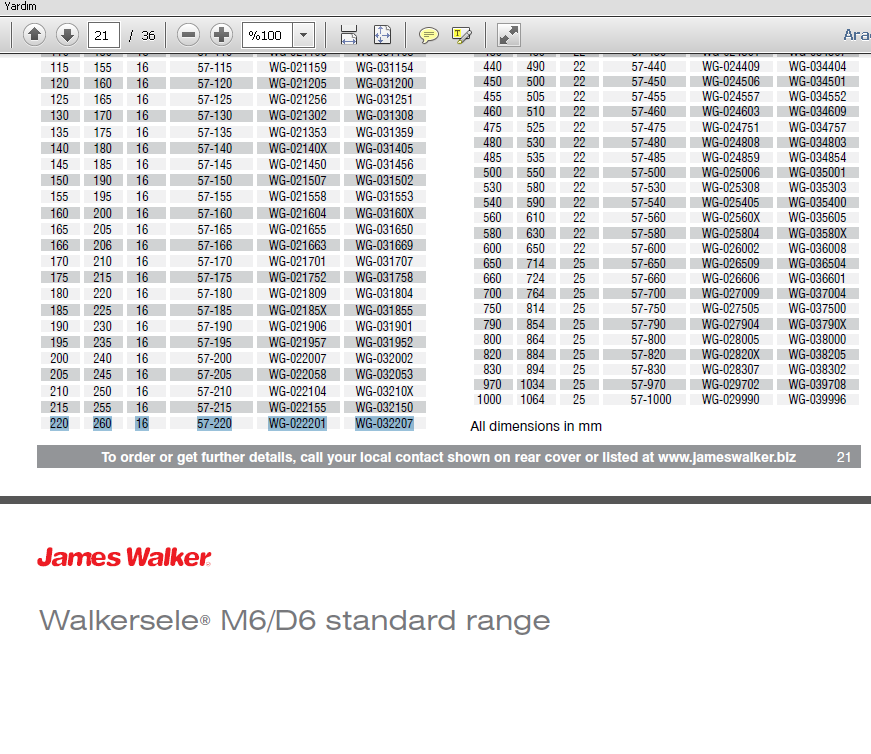Click part number WG-024409
The height and width of the screenshot is (754, 871).
pyautogui.click(x=730, y=66)
